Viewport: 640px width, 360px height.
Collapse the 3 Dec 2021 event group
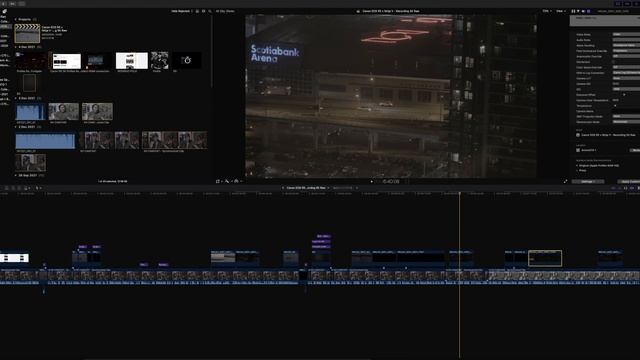click(x=16, y=98)
